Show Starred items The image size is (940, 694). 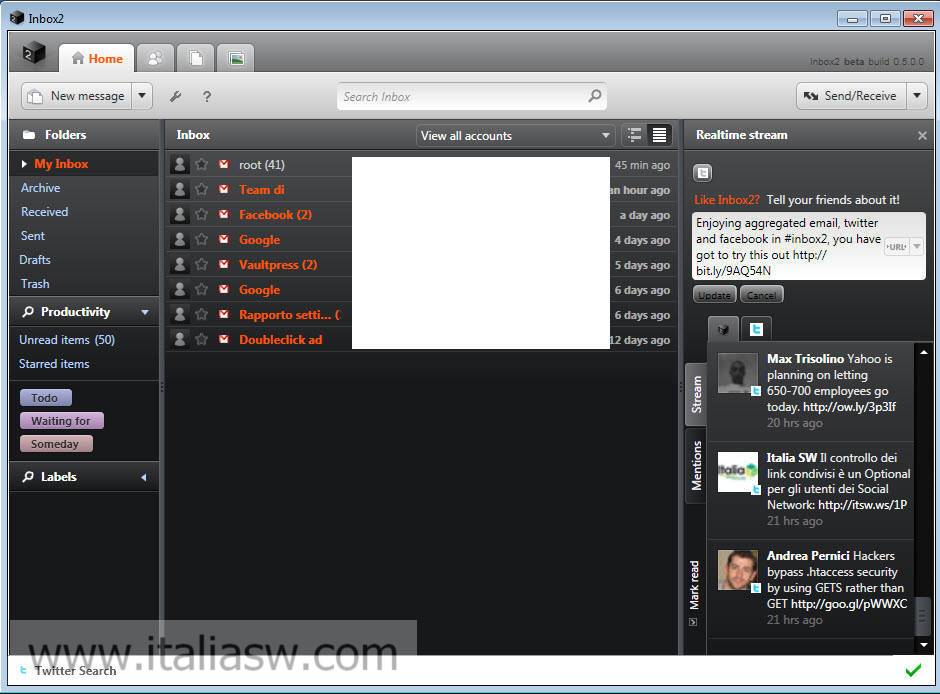coord(54,364)
